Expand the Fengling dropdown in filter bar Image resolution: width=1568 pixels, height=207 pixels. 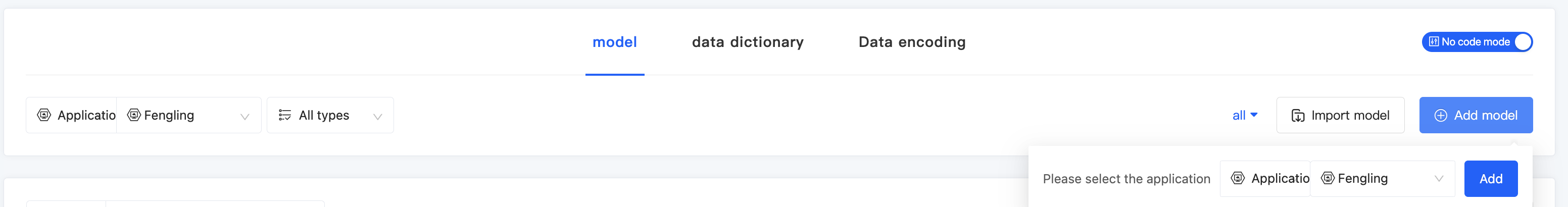pos(244,116)
